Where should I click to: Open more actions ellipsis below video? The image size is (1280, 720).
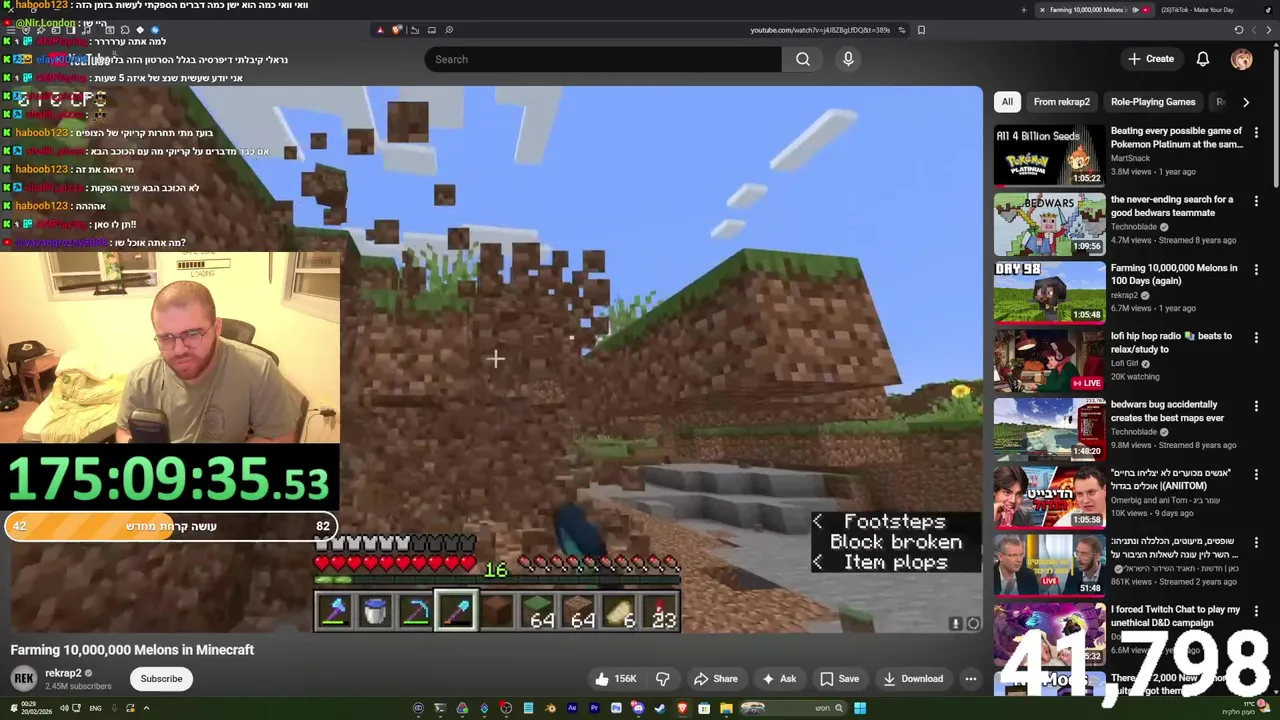(970, 679)
